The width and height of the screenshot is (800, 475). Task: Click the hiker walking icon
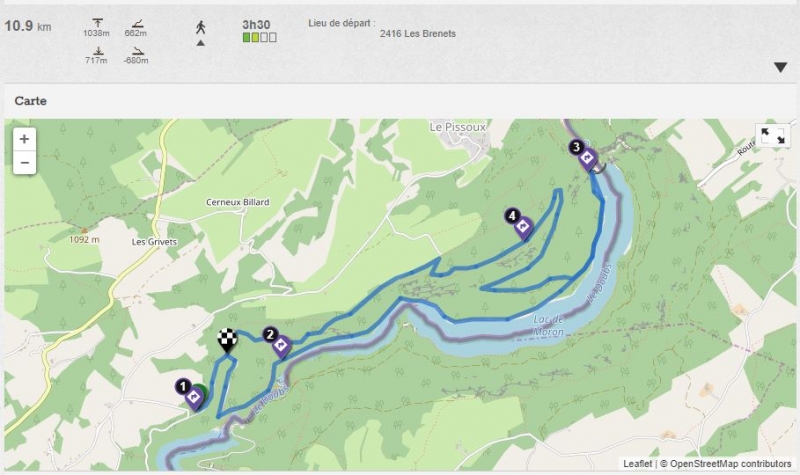pyautogui.click(x=200, y=26)
